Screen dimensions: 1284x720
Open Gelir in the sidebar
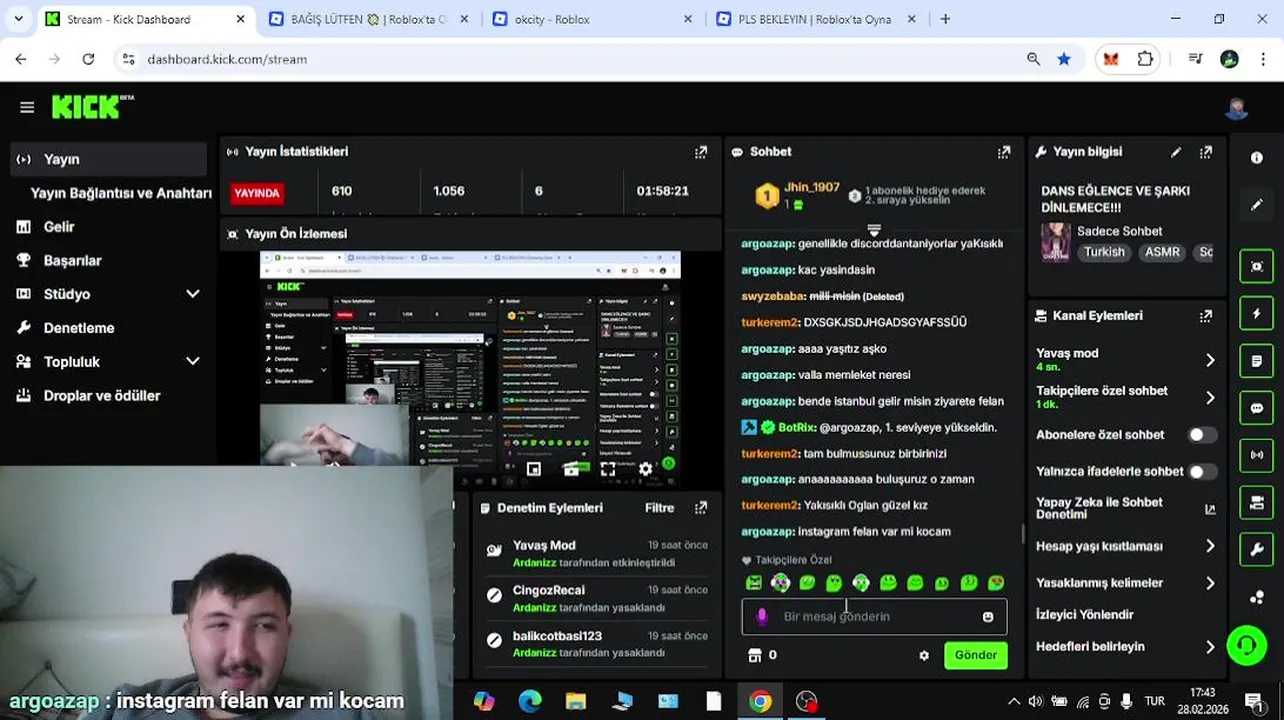[58, 227]
